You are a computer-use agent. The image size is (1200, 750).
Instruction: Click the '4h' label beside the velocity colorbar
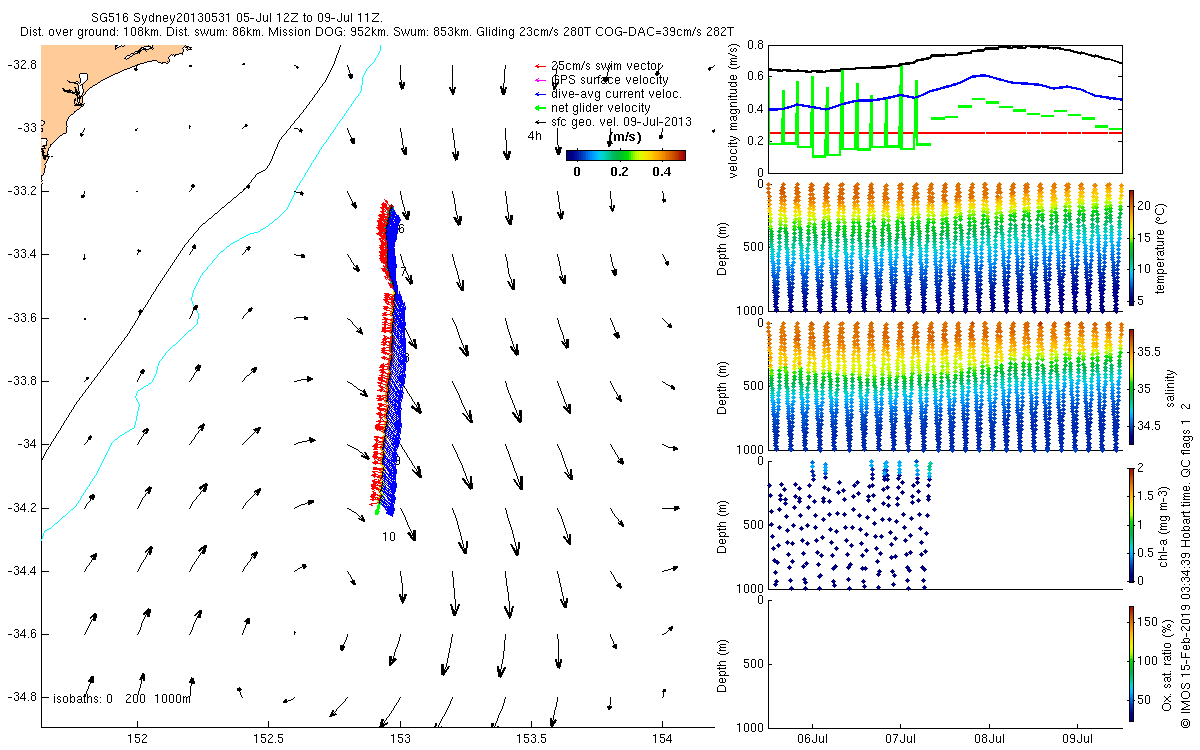535,136
